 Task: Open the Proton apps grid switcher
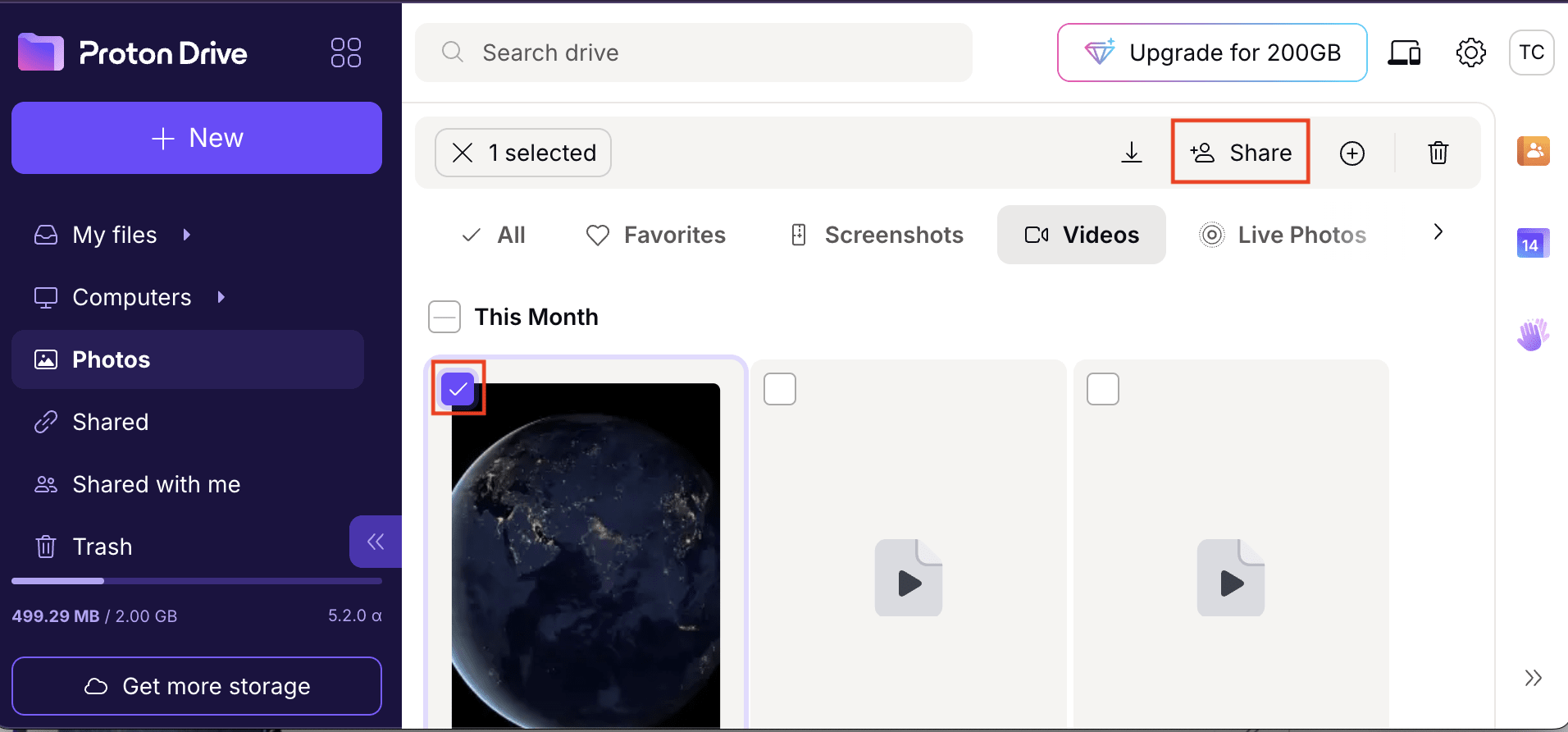(345, 53)
